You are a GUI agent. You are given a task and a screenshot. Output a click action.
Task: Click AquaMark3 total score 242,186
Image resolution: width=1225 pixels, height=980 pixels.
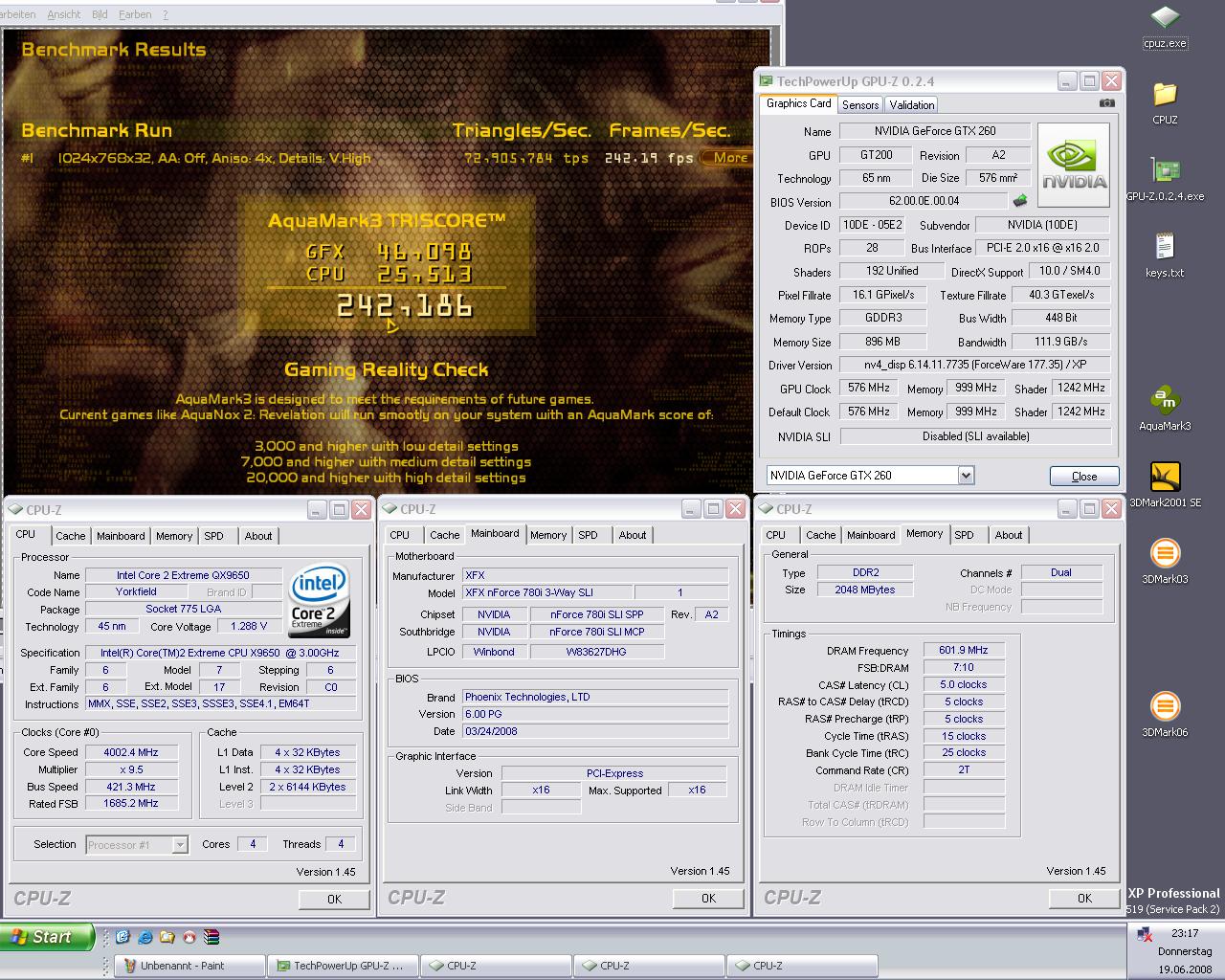(405, 305)
